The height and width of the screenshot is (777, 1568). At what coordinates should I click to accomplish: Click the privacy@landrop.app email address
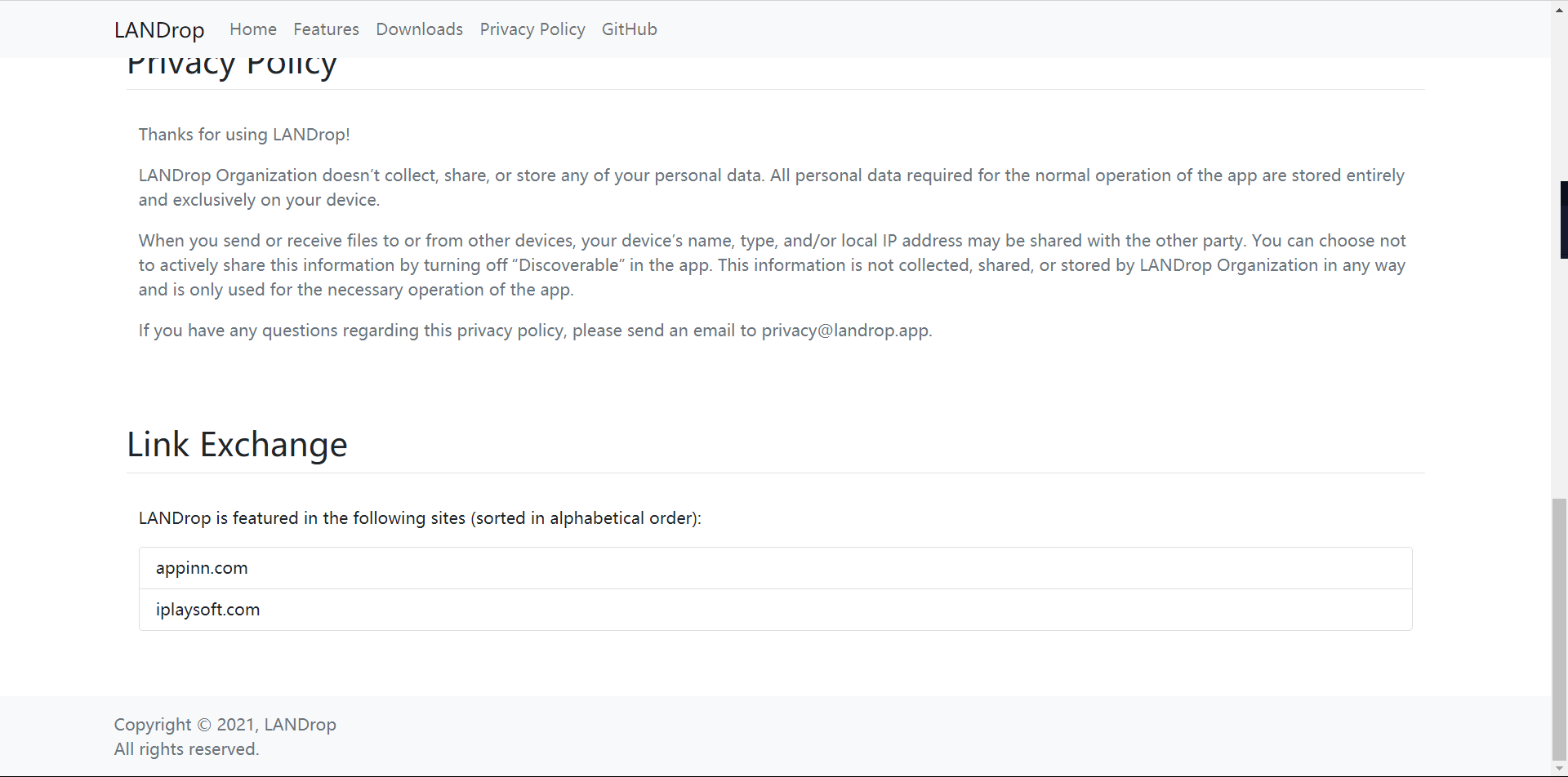[844, 331]
